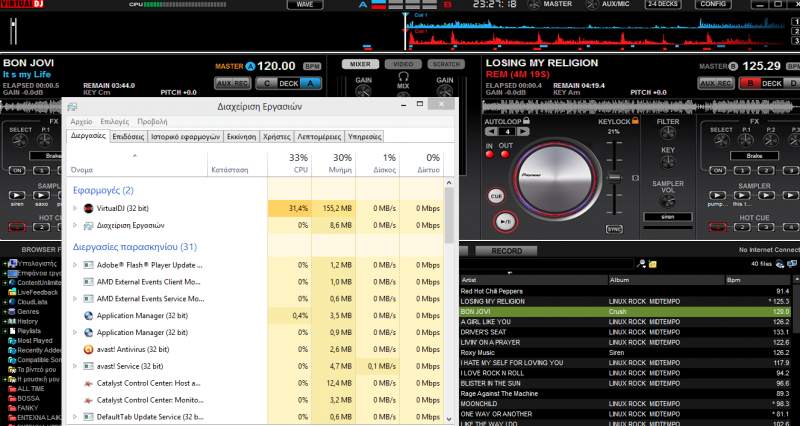Click the Task Manager title bar icon
Screen dimensions: 800x426
pyautogui.click(x=72, y=107)
